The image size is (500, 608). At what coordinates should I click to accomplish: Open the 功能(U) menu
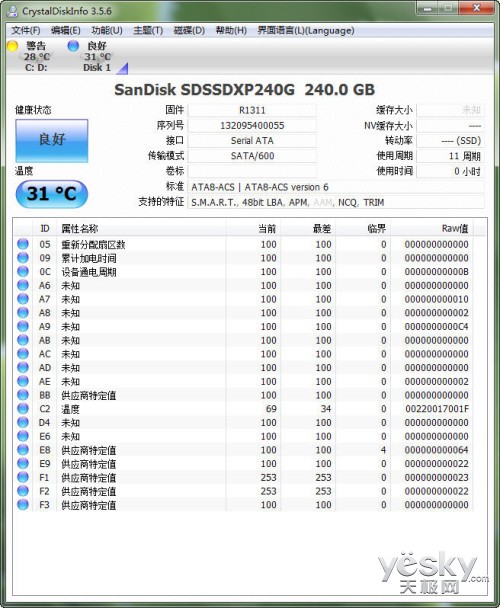[107, 31]
